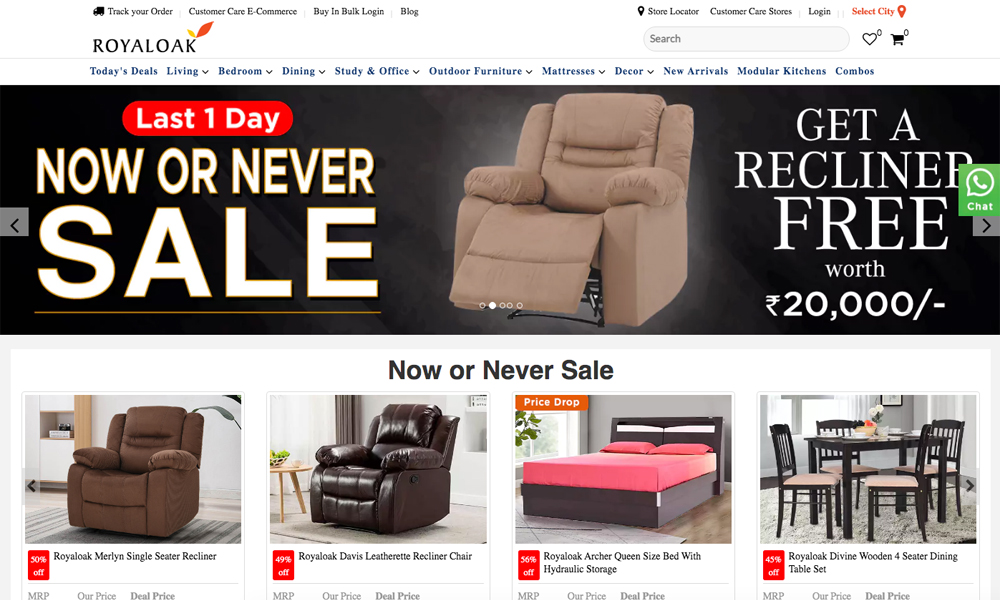Screen dimensions: 1000x600
Task: Open the shopping cart icon
Action: (897, 40)
